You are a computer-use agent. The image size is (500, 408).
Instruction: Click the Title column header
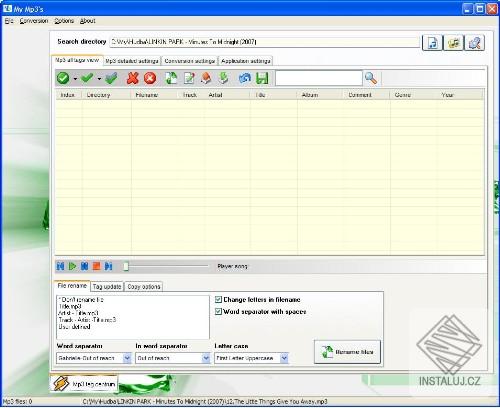point(273,95)
